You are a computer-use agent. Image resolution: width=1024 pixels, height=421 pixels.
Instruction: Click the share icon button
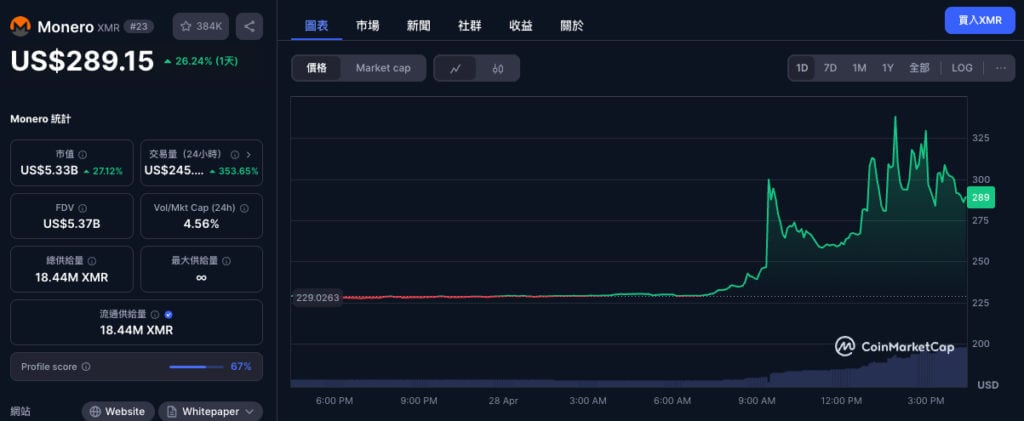(249, 26)
